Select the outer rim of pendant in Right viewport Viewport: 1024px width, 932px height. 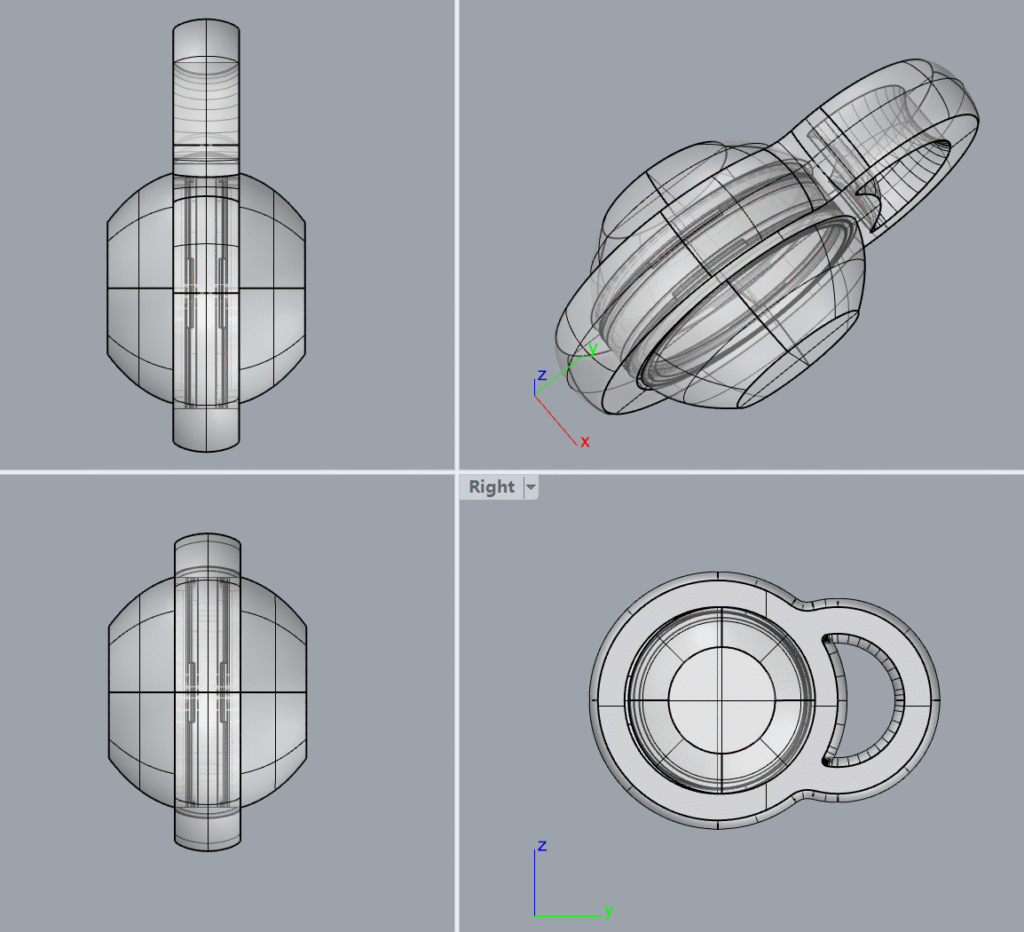coord(606,700)
